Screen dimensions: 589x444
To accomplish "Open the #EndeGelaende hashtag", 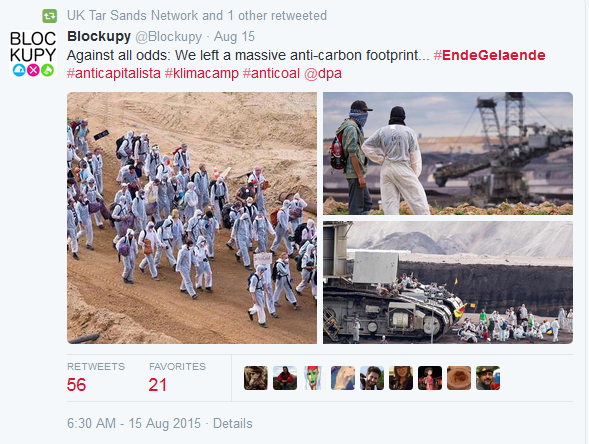I will pos(489,55).
